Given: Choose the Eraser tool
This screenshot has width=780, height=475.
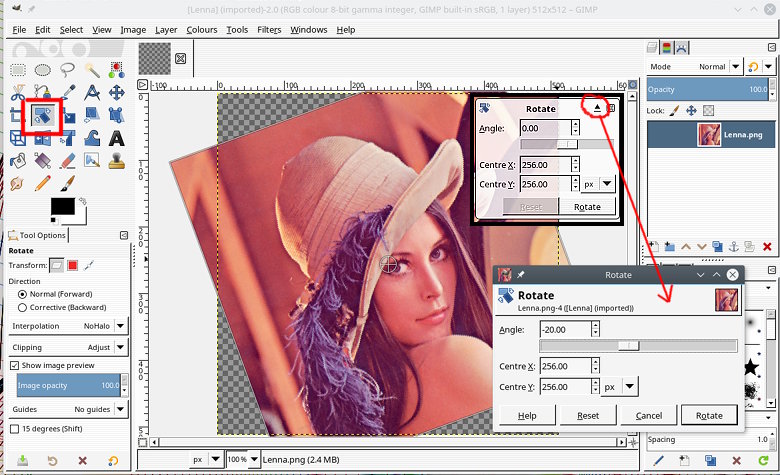Looking at the screenshot, I should [x=67, y=161].
